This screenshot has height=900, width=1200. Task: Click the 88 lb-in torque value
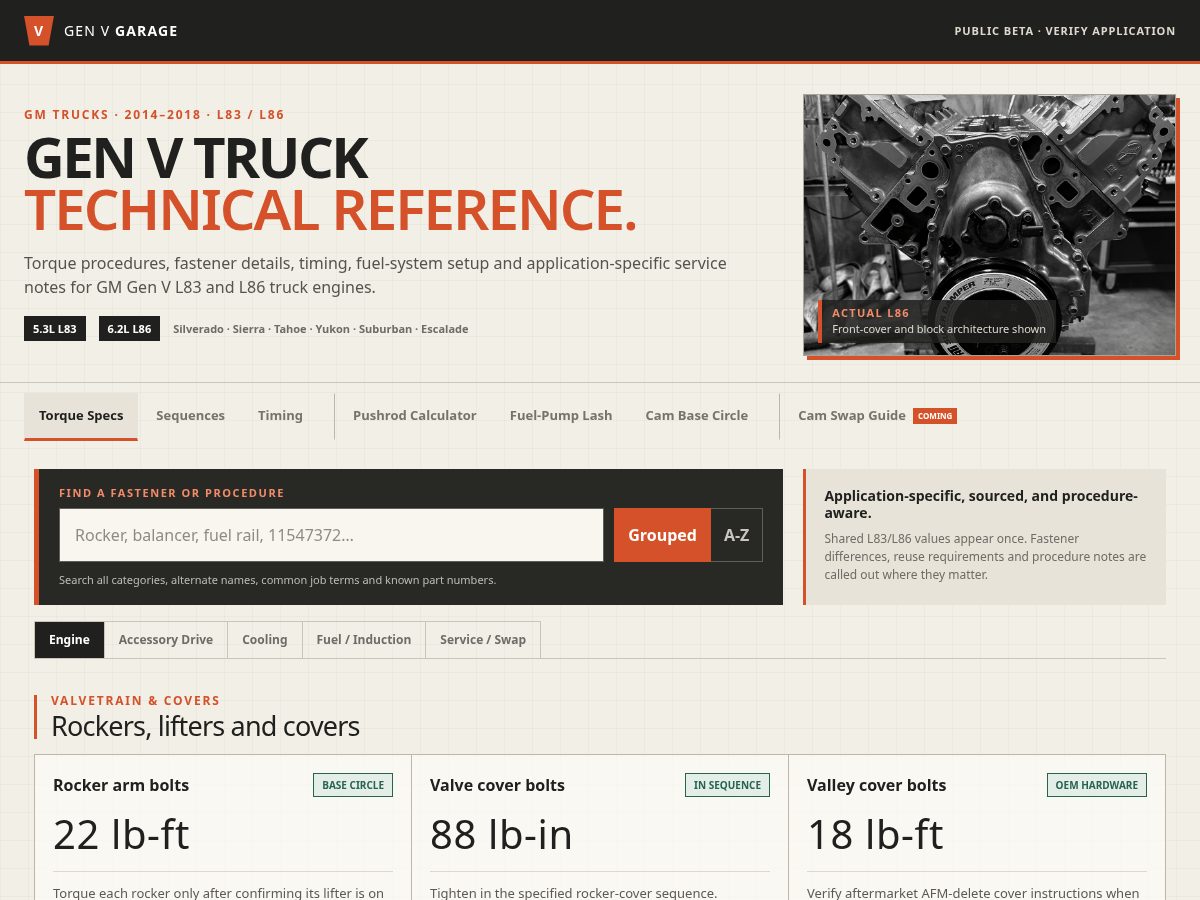coord(501,835)
